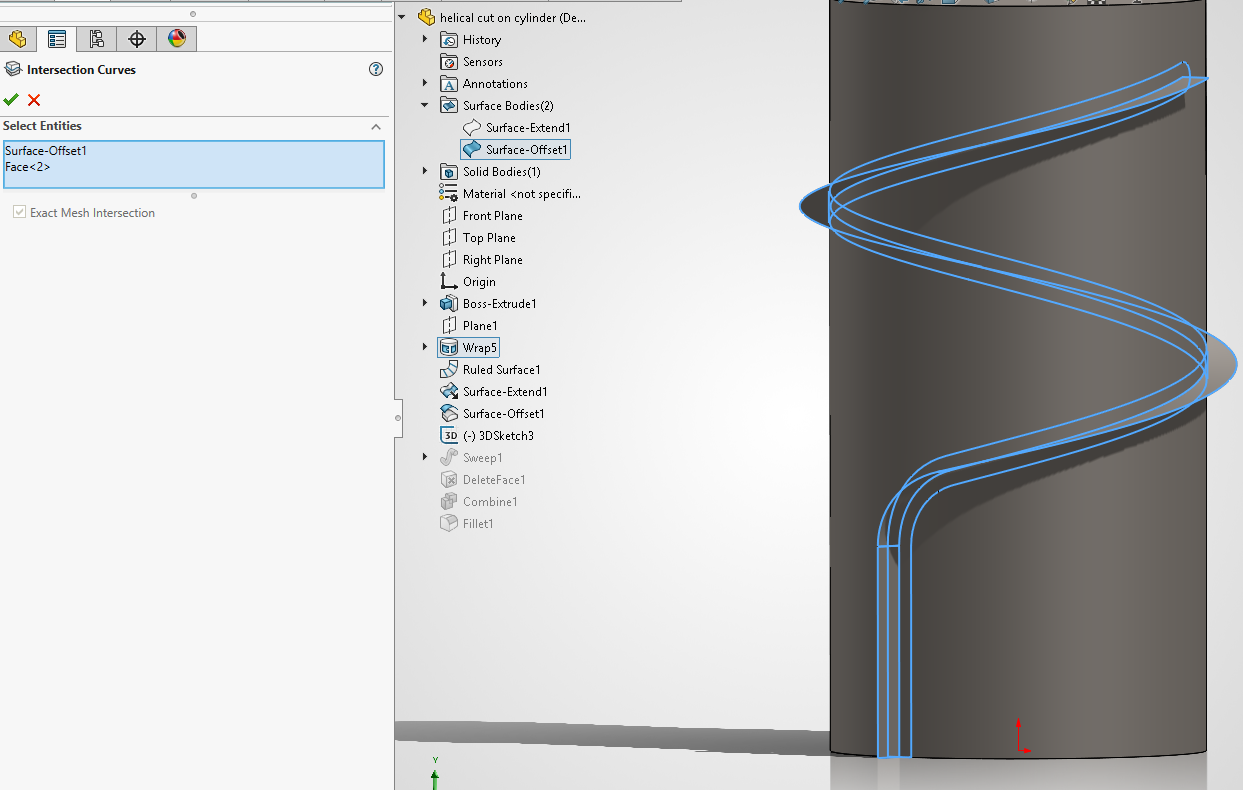This screenshot has height=790, width=1243.
Task: Switch to the PropertyManager tab
Action: tap(57, 39)
